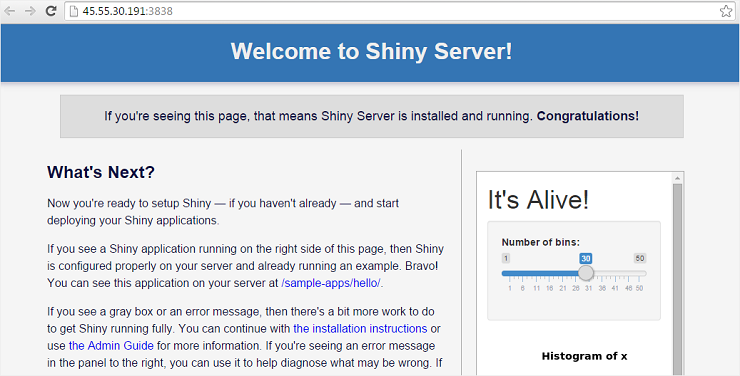Click the scroll-up arrow of sample app panel
The width and height of the screenshot is (740, 376).
677,178
